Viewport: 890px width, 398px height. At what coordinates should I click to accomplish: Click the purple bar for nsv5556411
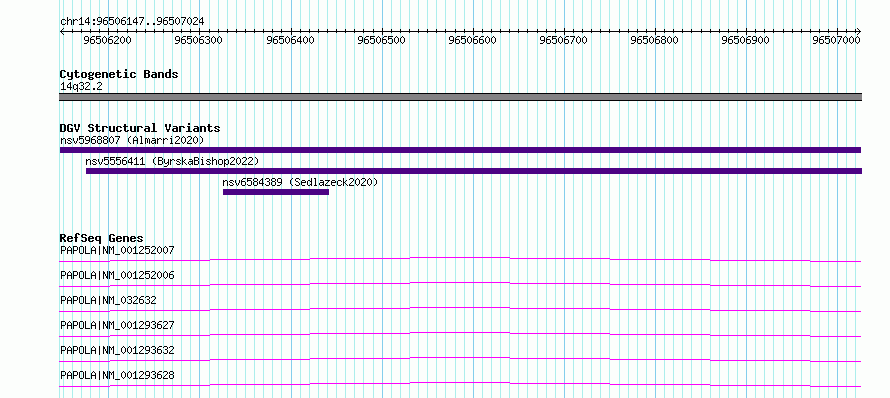tap(474, 171)
